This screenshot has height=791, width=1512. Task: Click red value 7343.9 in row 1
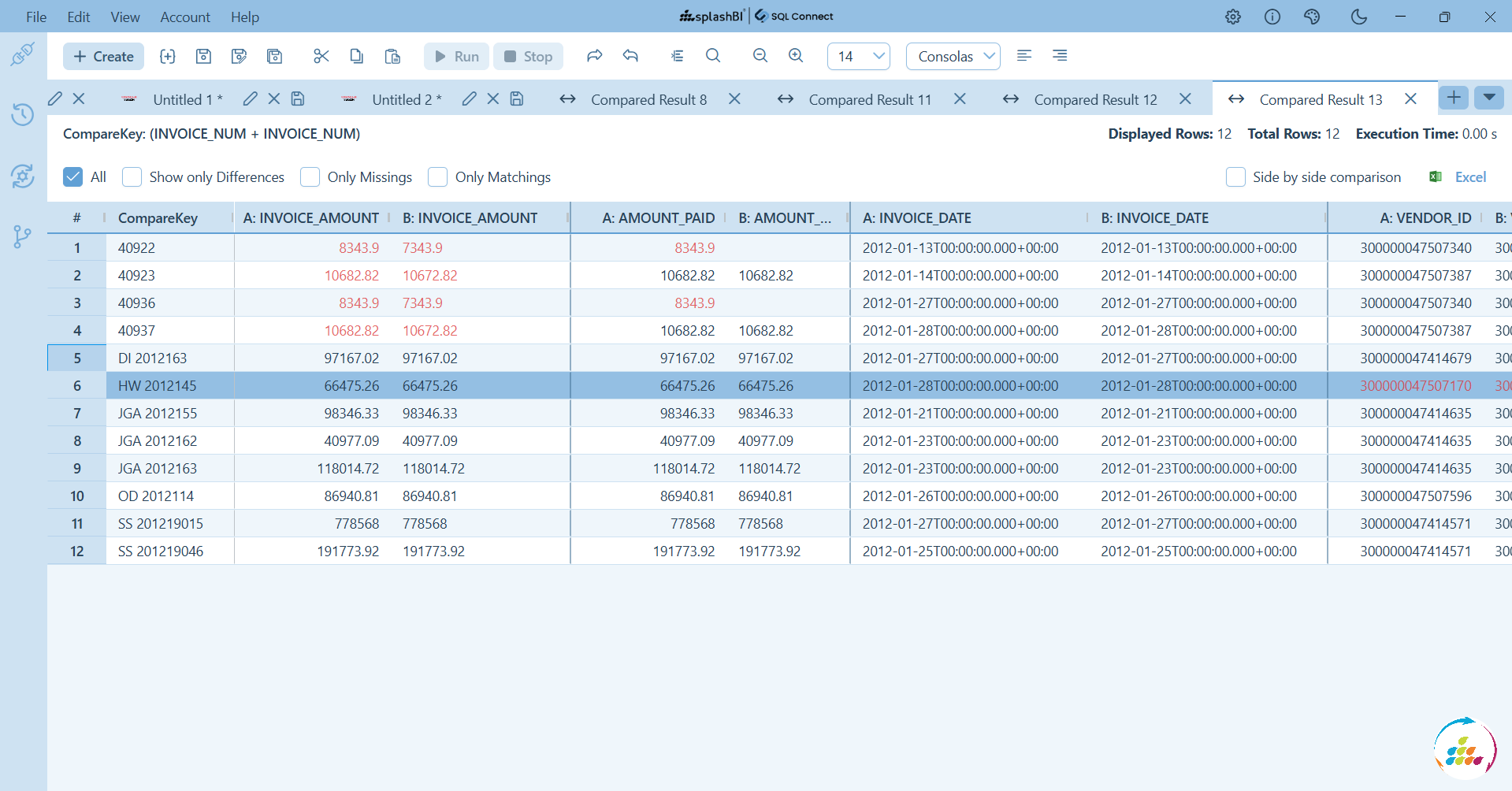point(422,247)
